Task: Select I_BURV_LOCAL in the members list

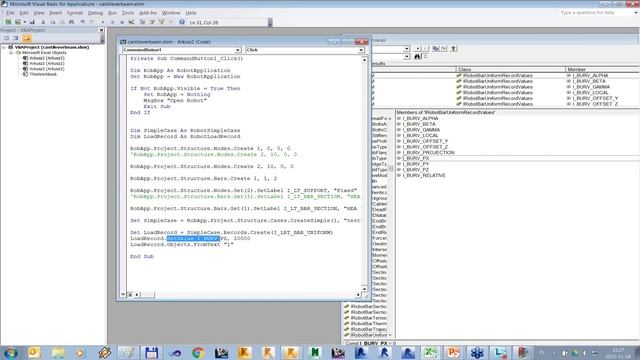Action: [420, 136]
